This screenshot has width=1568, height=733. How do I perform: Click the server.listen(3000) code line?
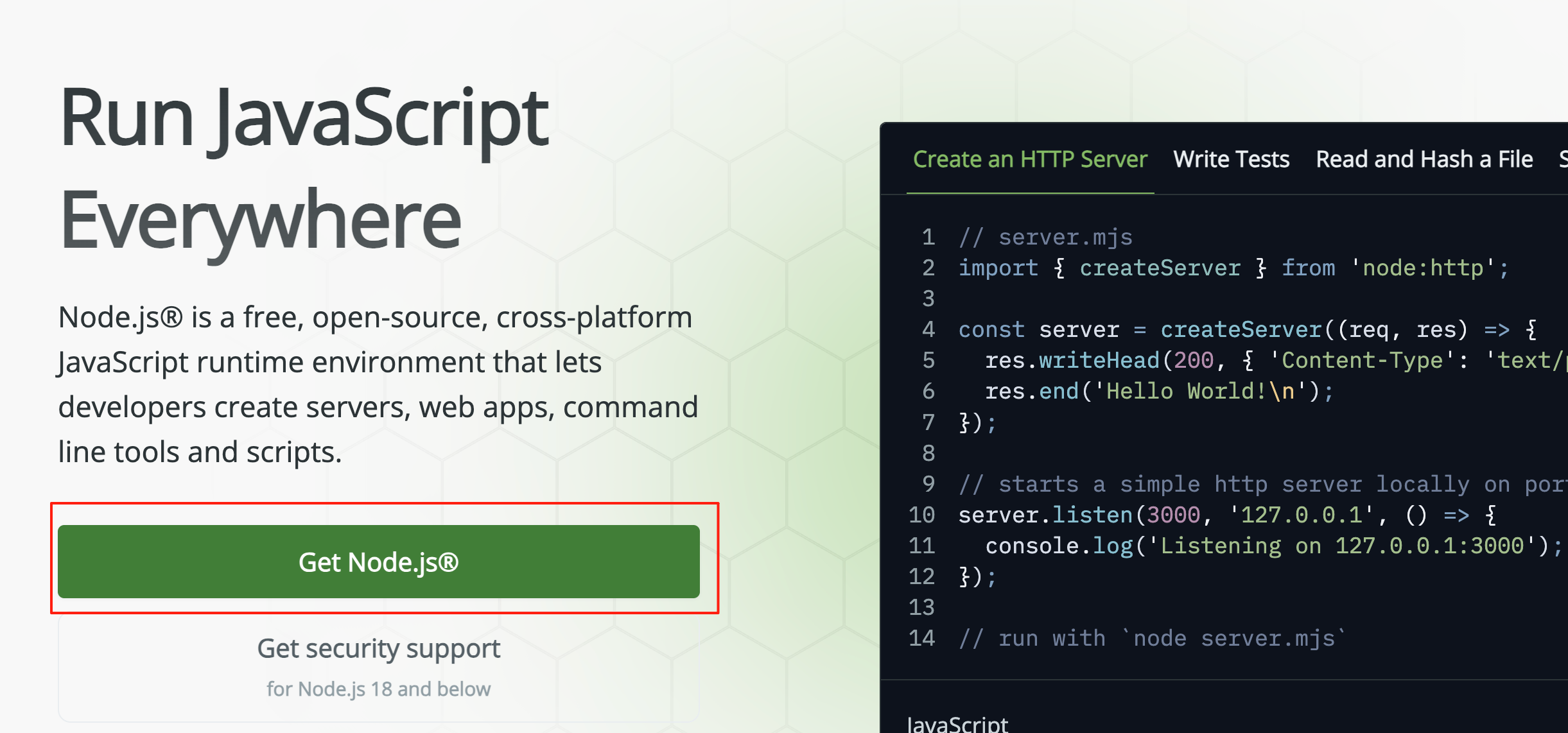pyautogui.click(x=1226, y=515)
